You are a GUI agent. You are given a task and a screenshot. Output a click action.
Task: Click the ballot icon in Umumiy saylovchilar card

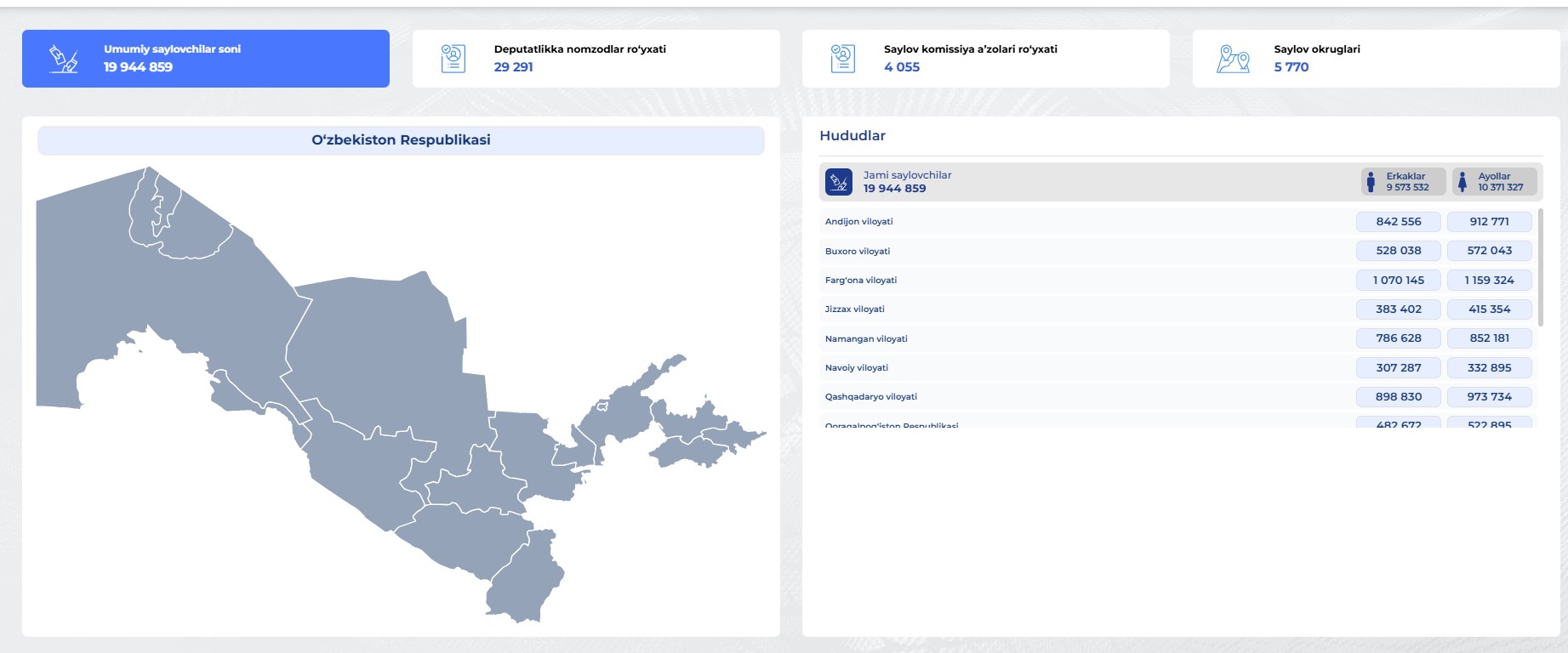[x=64, y=59]
